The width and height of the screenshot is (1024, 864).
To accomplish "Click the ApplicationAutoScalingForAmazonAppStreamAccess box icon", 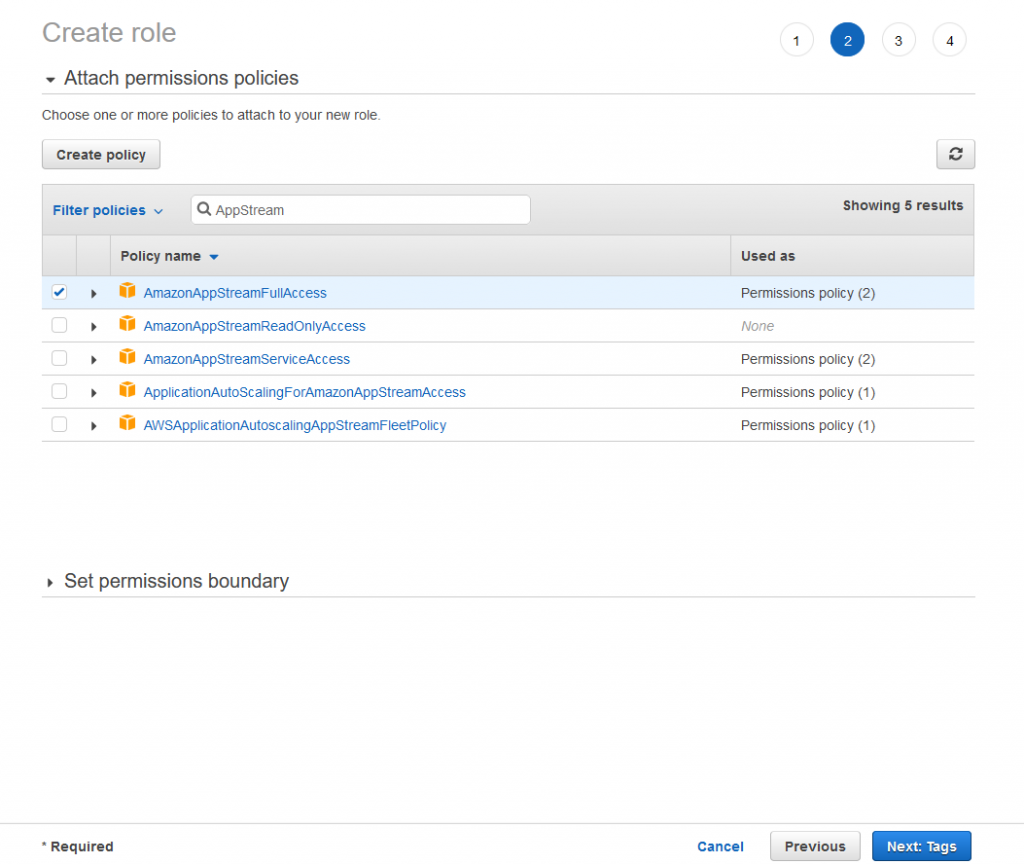I will 127,390.
